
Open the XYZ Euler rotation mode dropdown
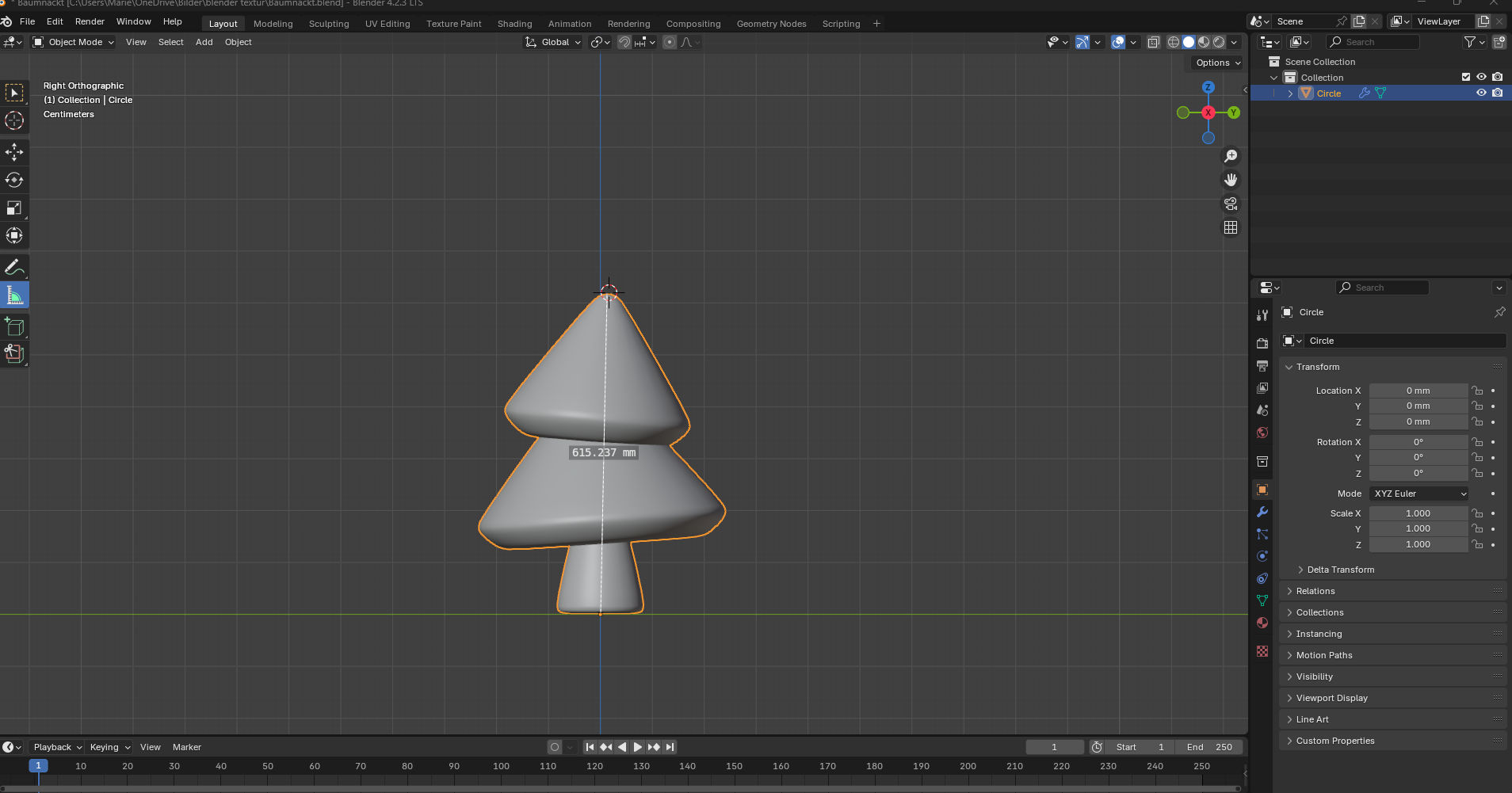click(1418, 494)
